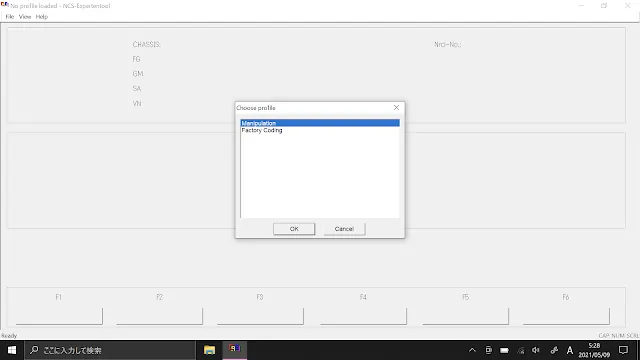
Task: Confirm profile choice with OK
Action: tap(294, 229)
